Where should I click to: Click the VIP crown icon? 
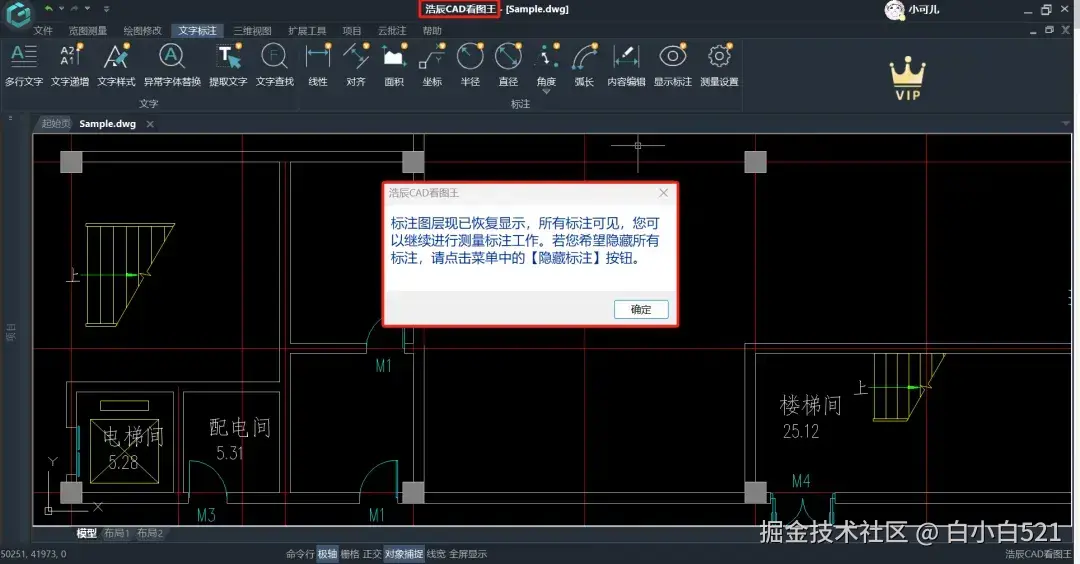pyautogui.click(x=907, y=79)
